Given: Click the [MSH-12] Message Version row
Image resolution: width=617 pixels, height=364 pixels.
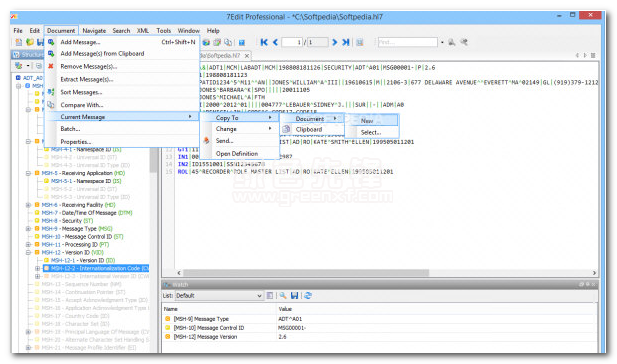Looking at the screenshot, I should tap(379, 337).
